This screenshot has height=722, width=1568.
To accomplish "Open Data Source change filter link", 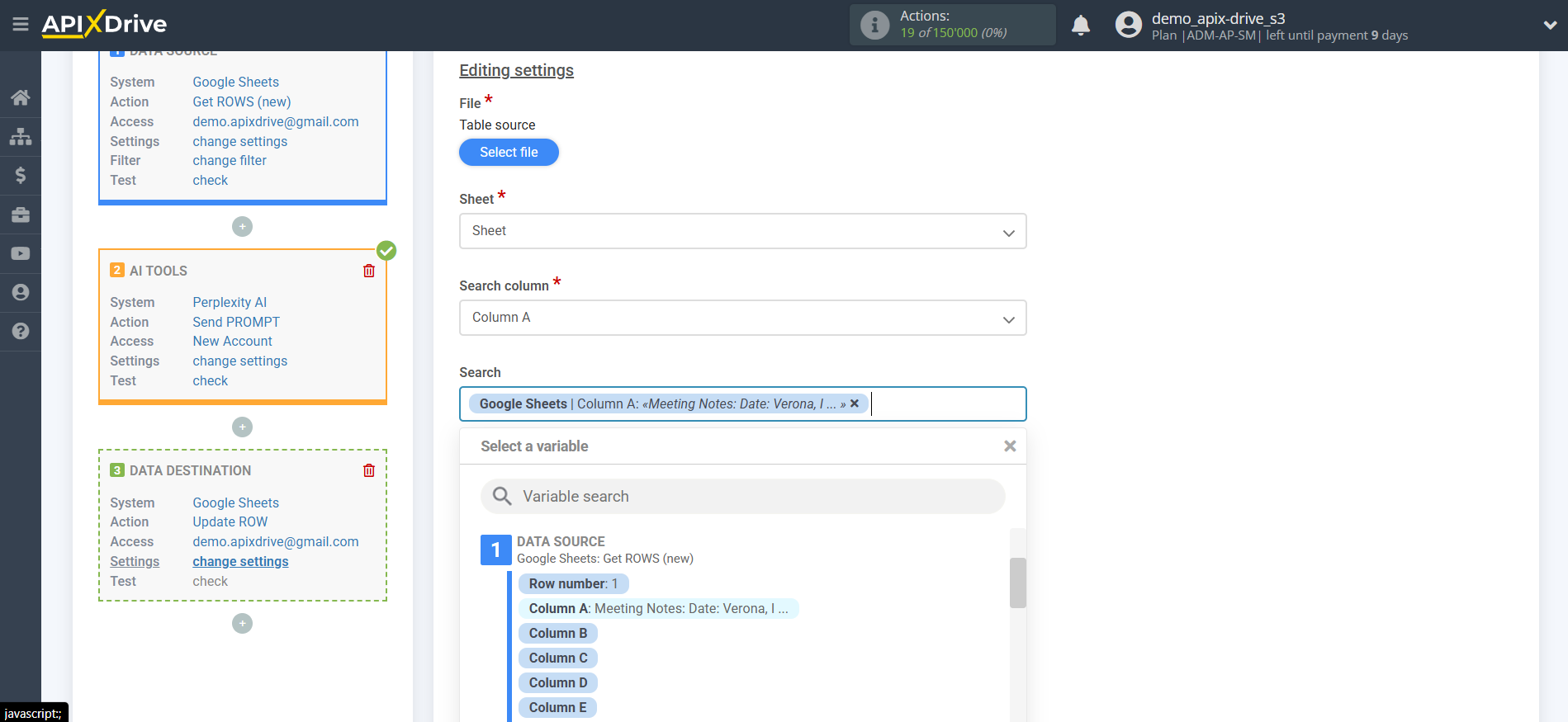I will click(230, 160).
